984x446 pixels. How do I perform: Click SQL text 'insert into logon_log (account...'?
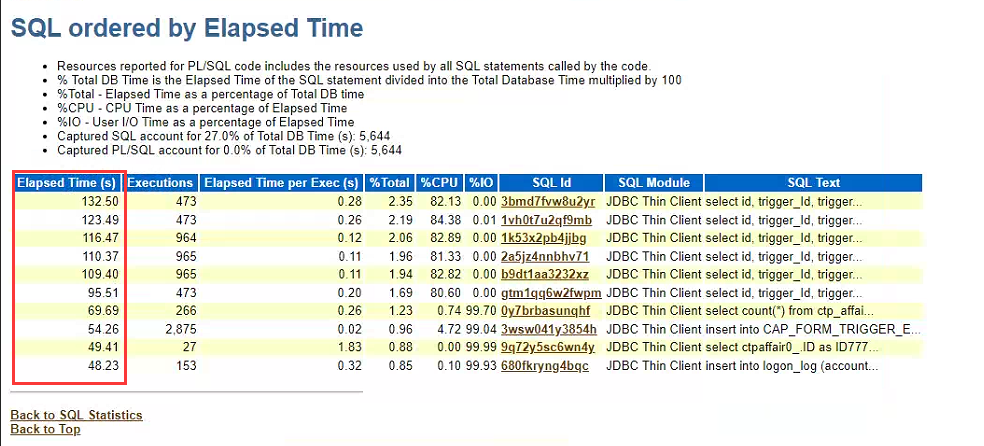coord(791,365)
